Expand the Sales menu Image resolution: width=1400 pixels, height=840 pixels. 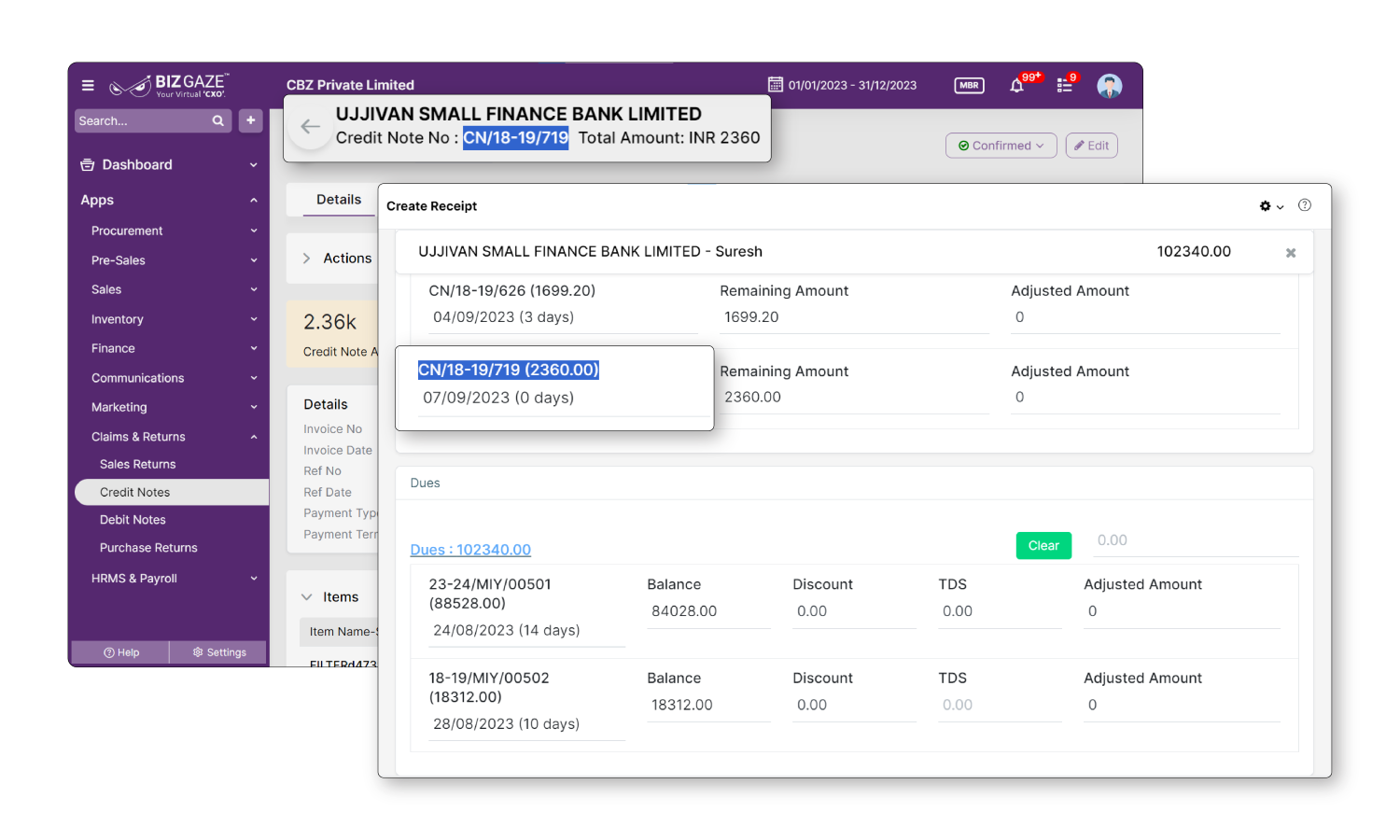click(253, 289)
